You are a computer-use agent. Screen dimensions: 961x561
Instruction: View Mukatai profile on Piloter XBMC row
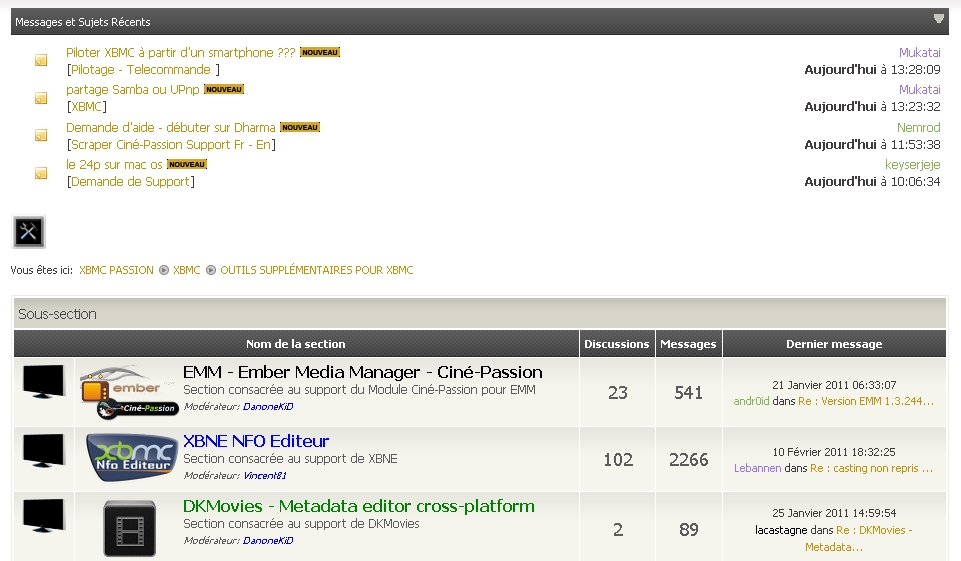[919, 53]
